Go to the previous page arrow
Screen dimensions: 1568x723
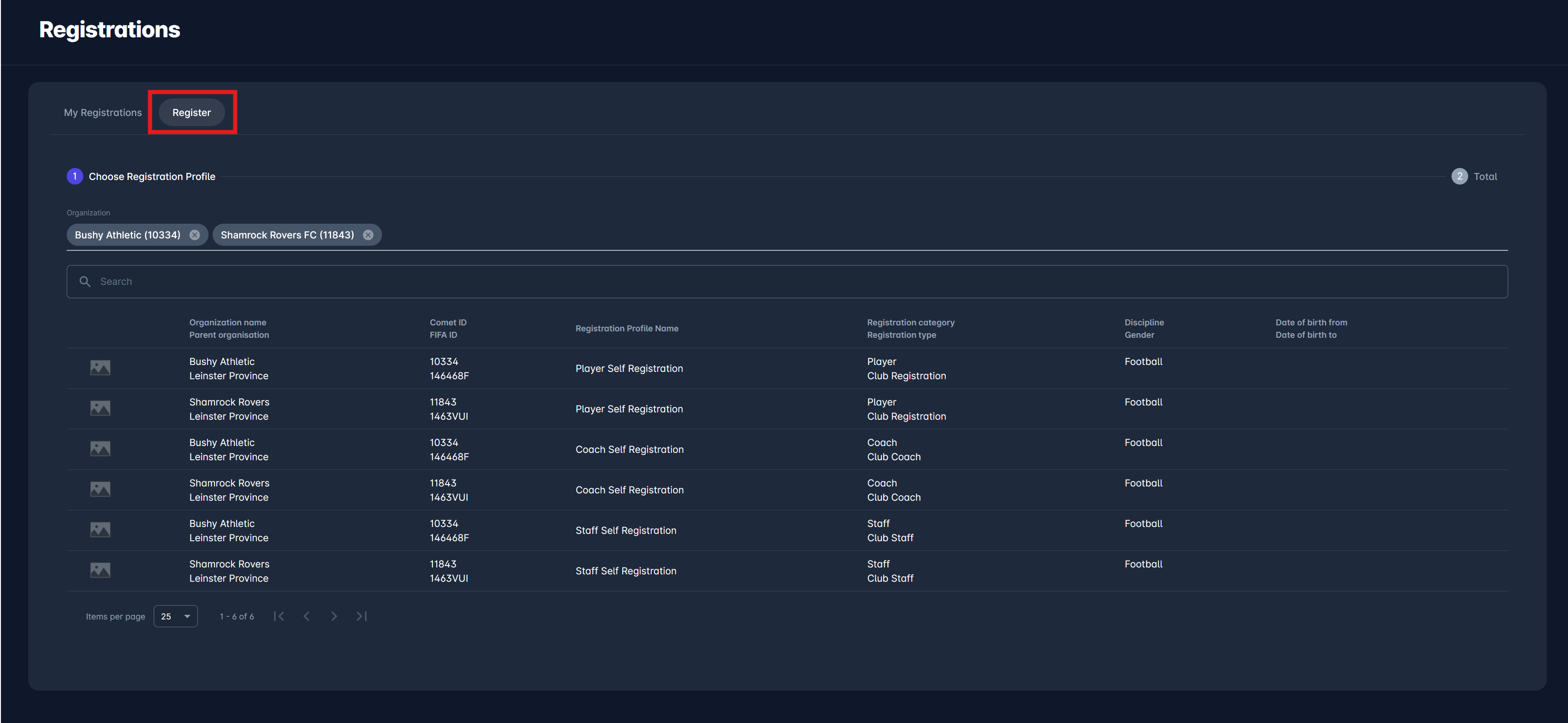click(307, 616)
